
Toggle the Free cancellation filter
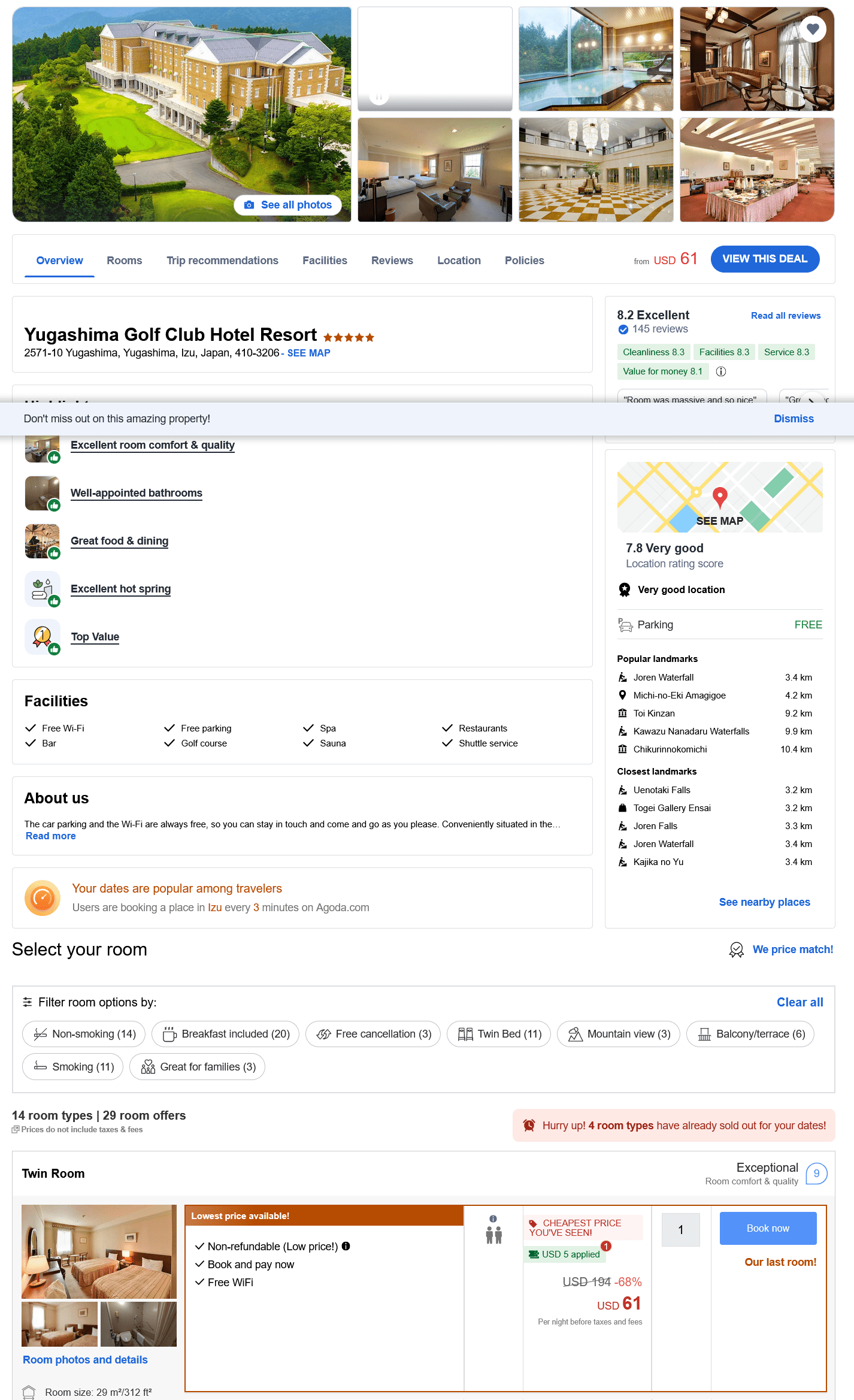[373, 1034]
